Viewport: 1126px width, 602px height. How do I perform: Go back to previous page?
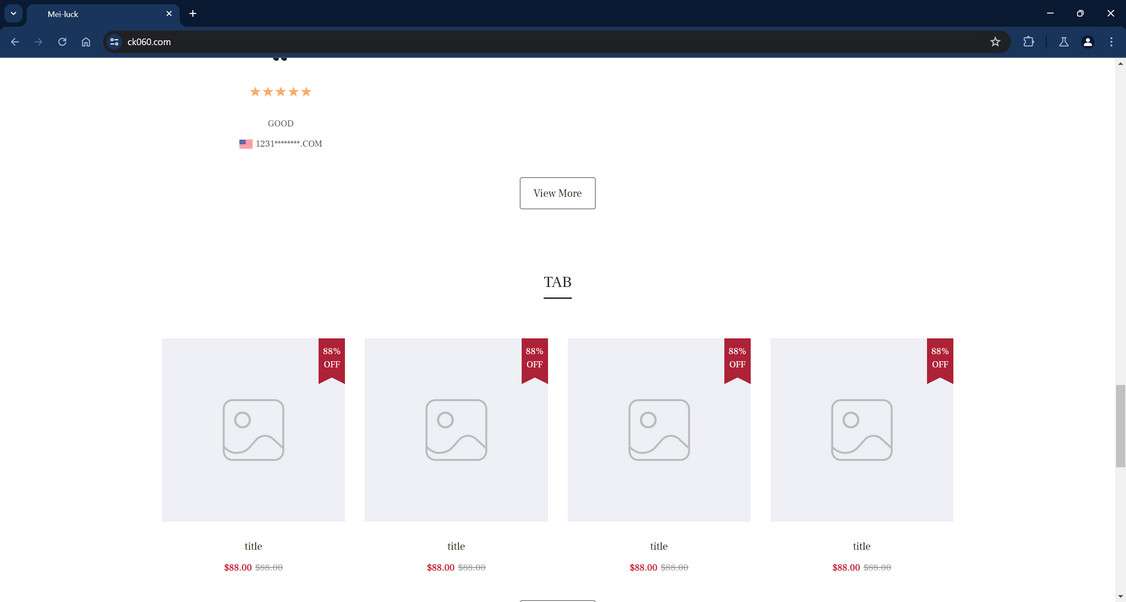pyautogui.click(x=15, y=42)
